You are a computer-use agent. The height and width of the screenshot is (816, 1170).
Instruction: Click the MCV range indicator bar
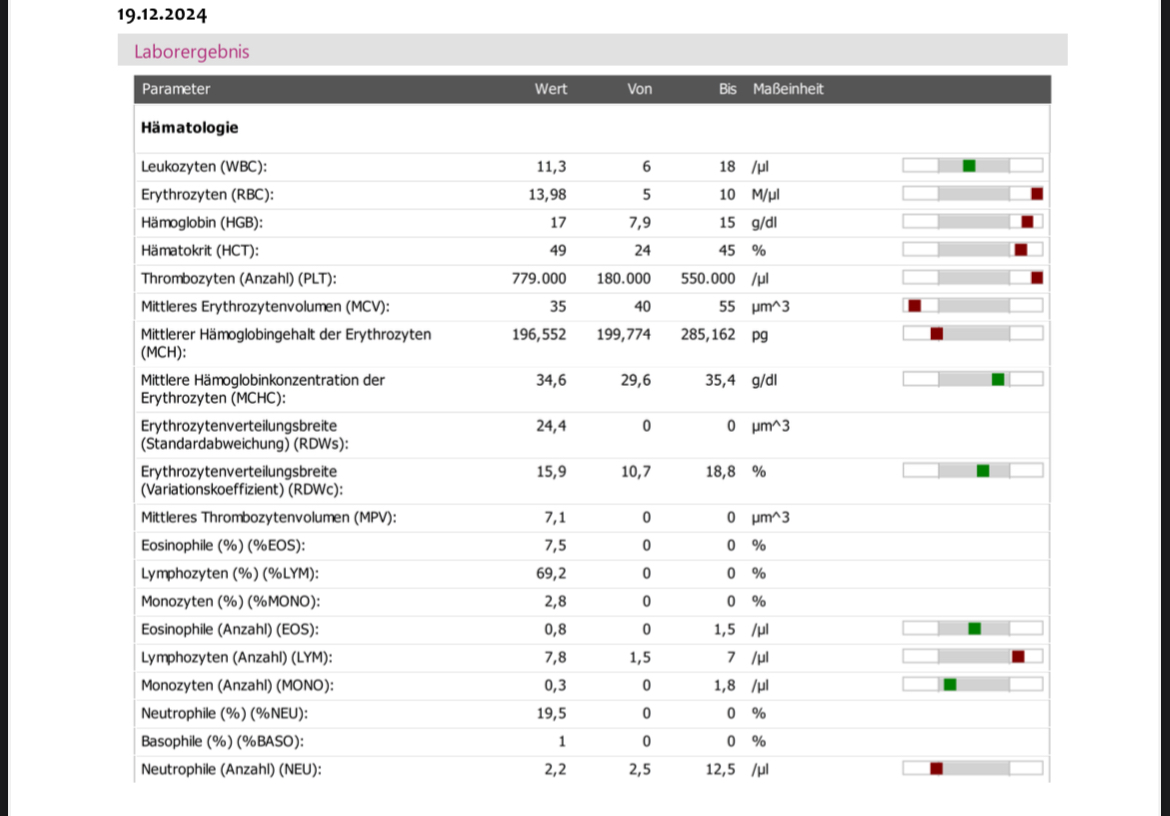(973, 306)
